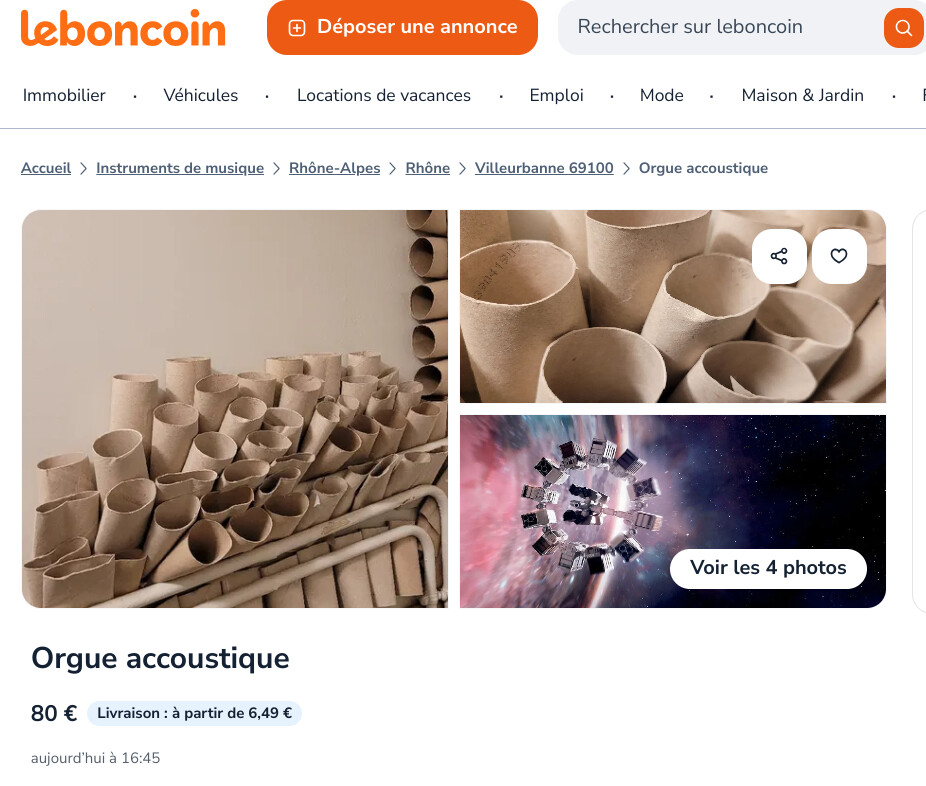This screenshot has width=926, height=786.
Task: Go to the Mode category
Action: point(661,95)
